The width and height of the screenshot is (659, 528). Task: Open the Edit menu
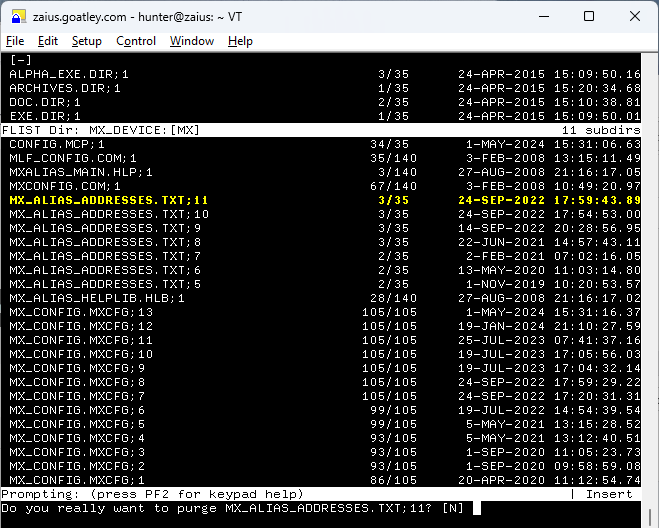[47, 41]
